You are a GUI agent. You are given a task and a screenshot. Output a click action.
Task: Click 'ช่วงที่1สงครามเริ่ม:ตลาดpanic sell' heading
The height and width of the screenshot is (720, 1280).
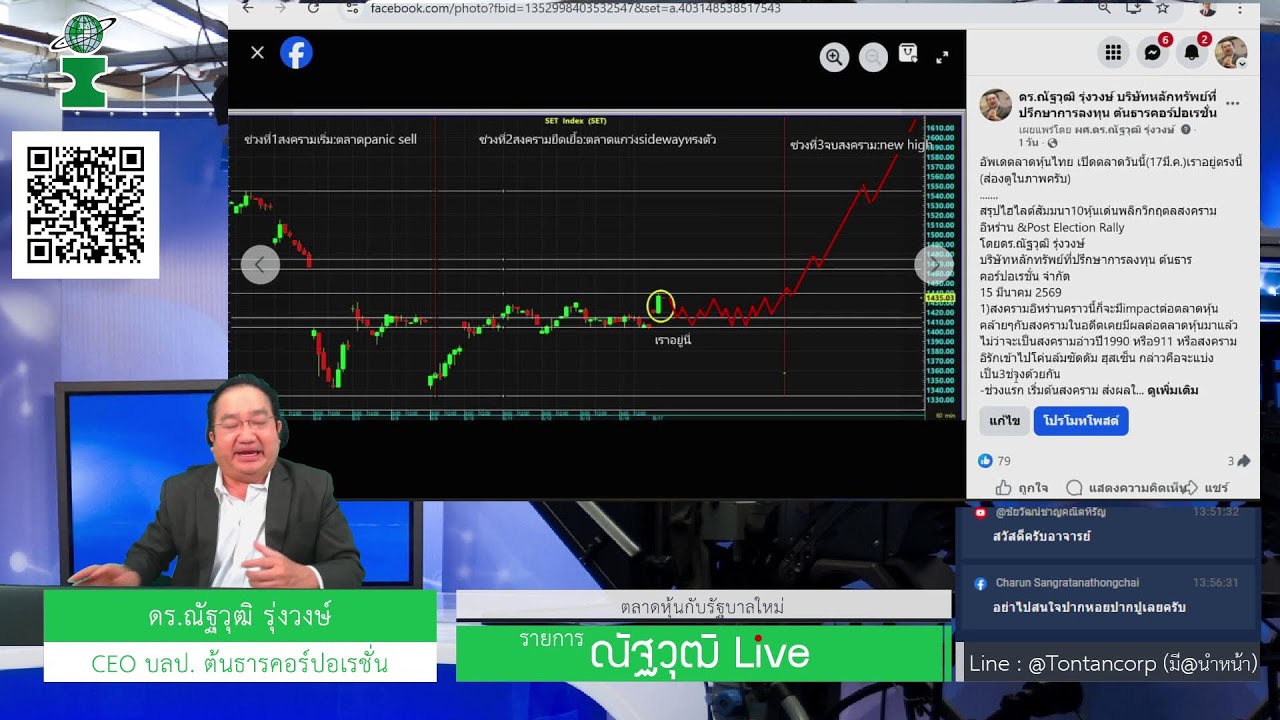point(330,140)
